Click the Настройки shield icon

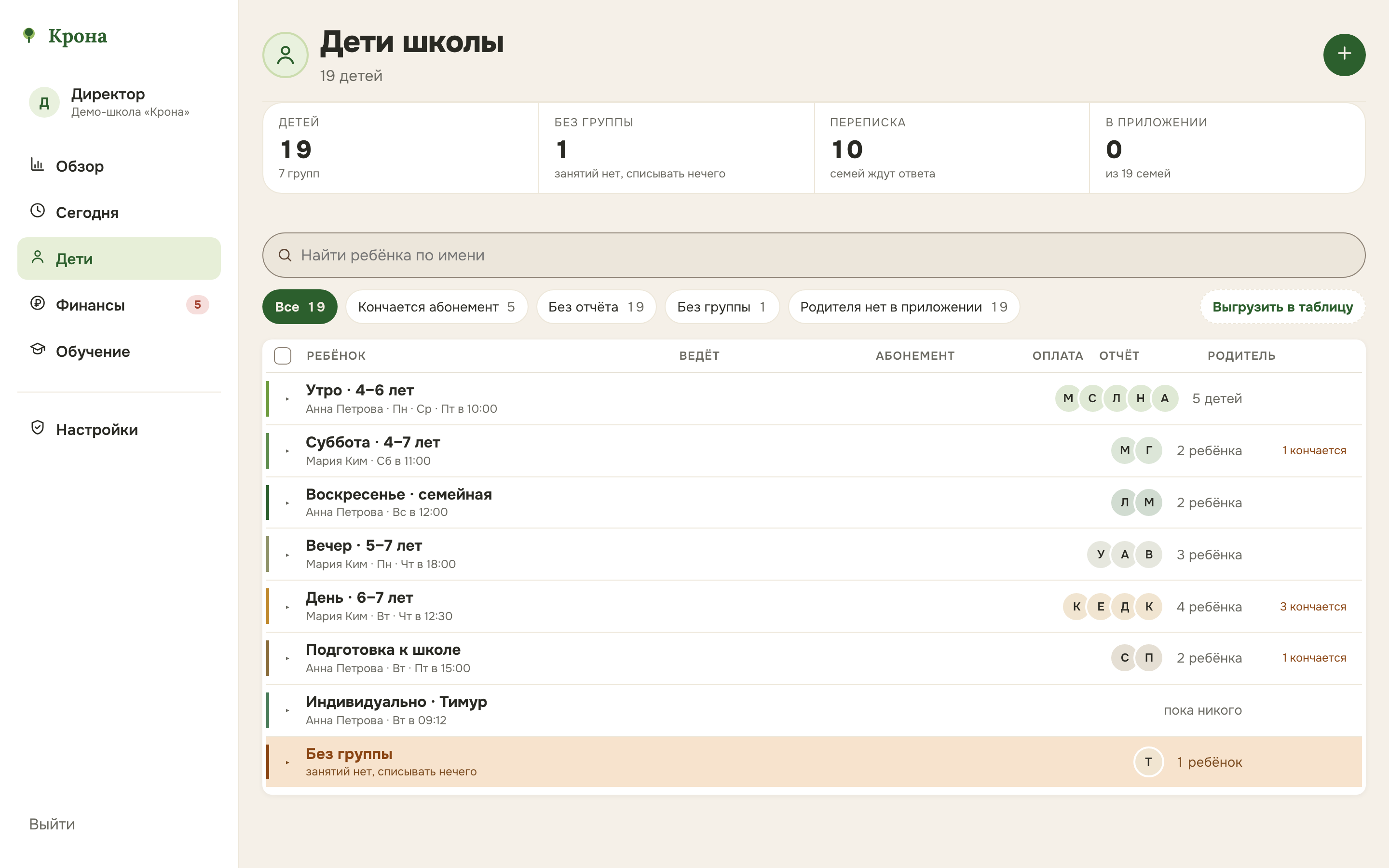(x=37, y=428)
